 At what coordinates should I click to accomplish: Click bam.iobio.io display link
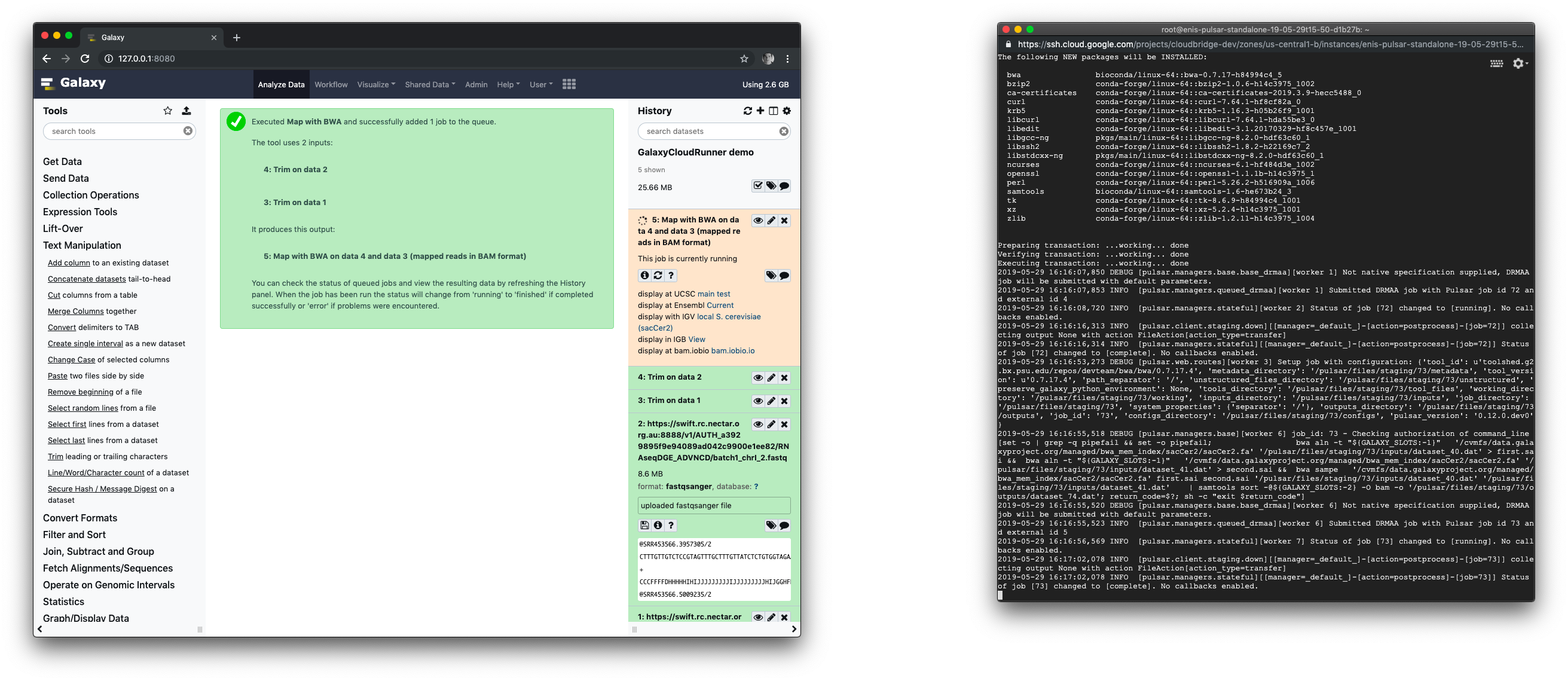[x=733, y=350]
